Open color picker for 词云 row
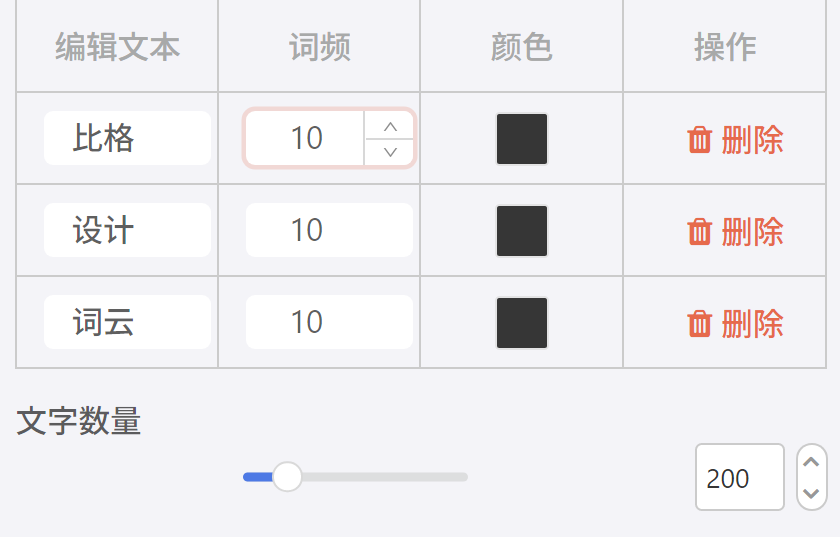 522,323
